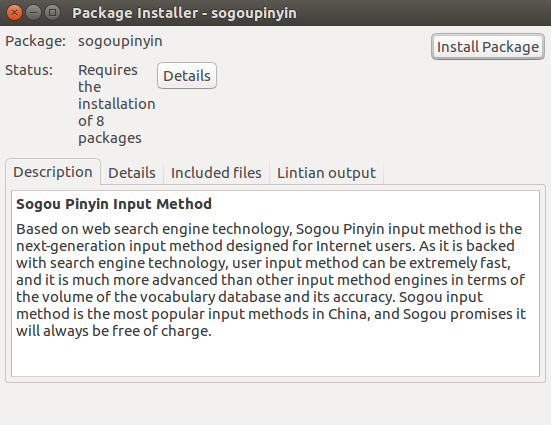Click the Sogou Pinyin Input Method heading
The width and height of the screenshot is (551, 425).
pyautogui.click(x=114, y=204)
